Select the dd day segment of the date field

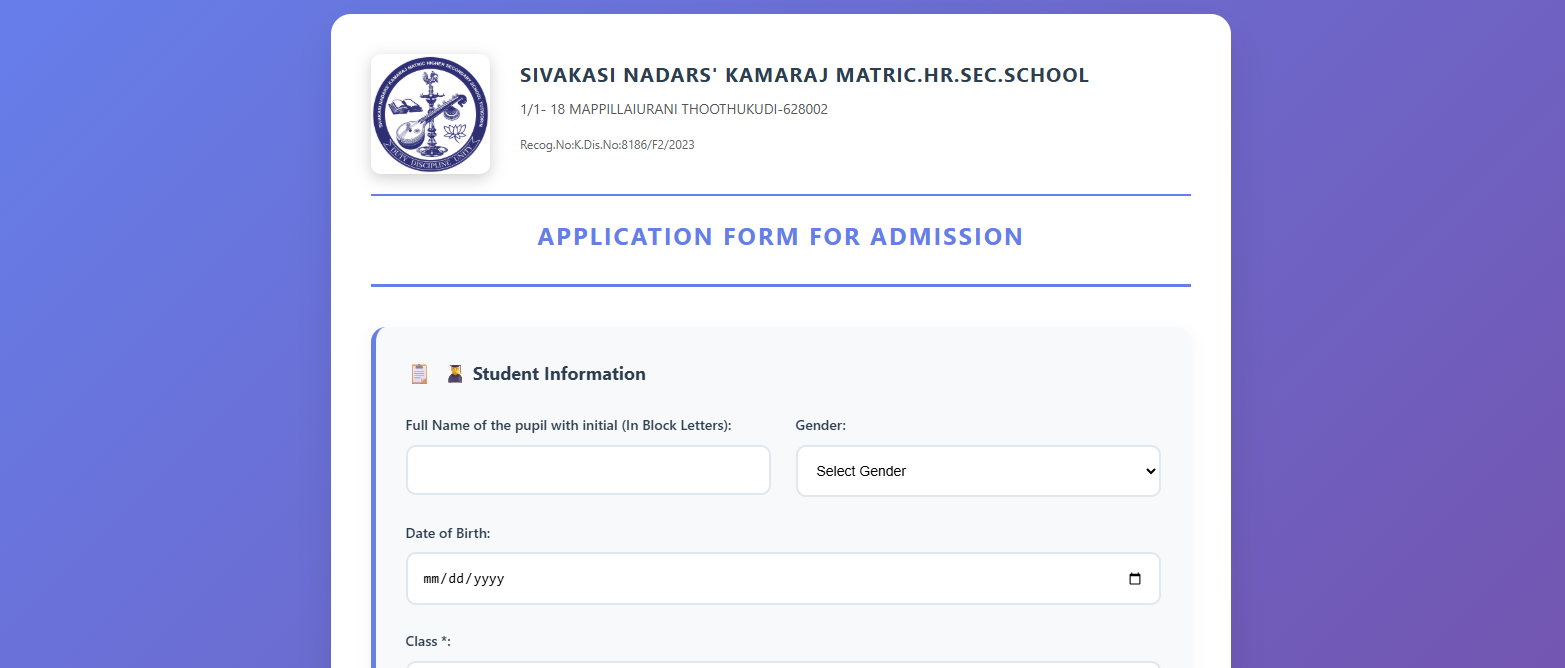457,578
